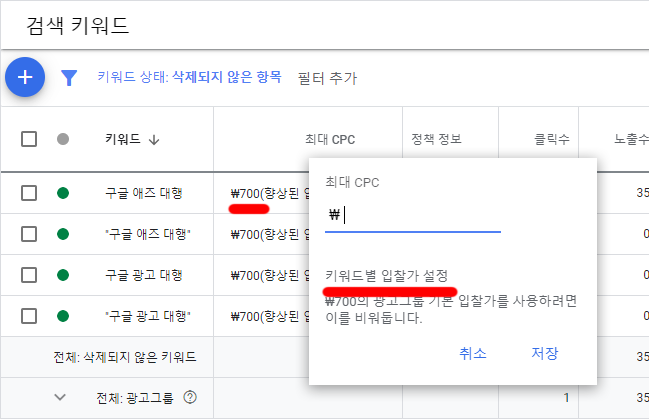Viewport: 649px width, 419px height.
Task: Click the 전체: 광고그룹 summary label
Action: [135, 398]
